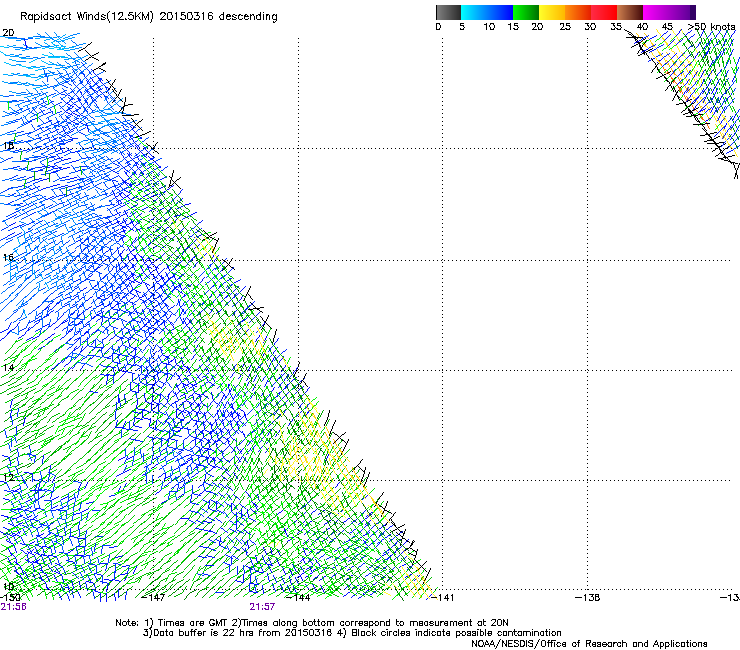Click the purple time stamp 21:56

coord(13,607)
